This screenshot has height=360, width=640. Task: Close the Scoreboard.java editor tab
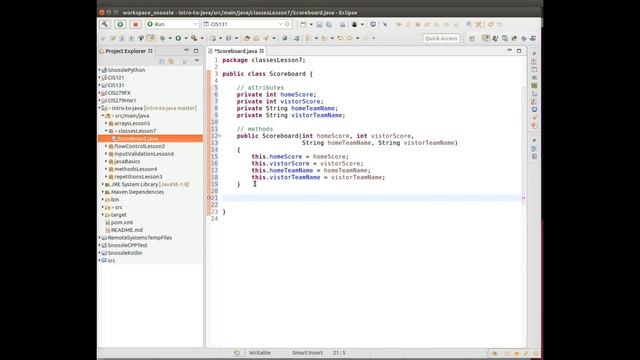pos(262,51)
